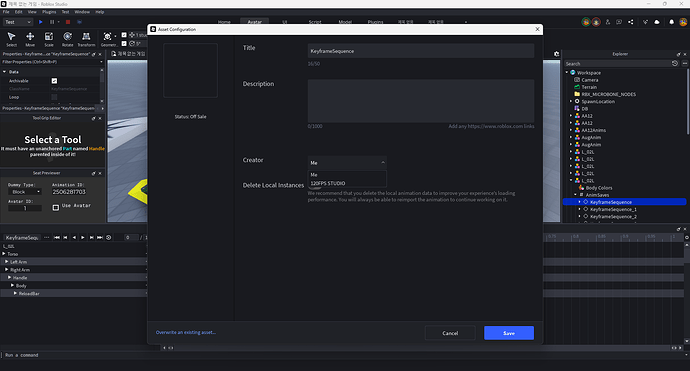Screen dimensions: 690x371
Task: Collapse the Workspace tree node
Action: [567, 73]
